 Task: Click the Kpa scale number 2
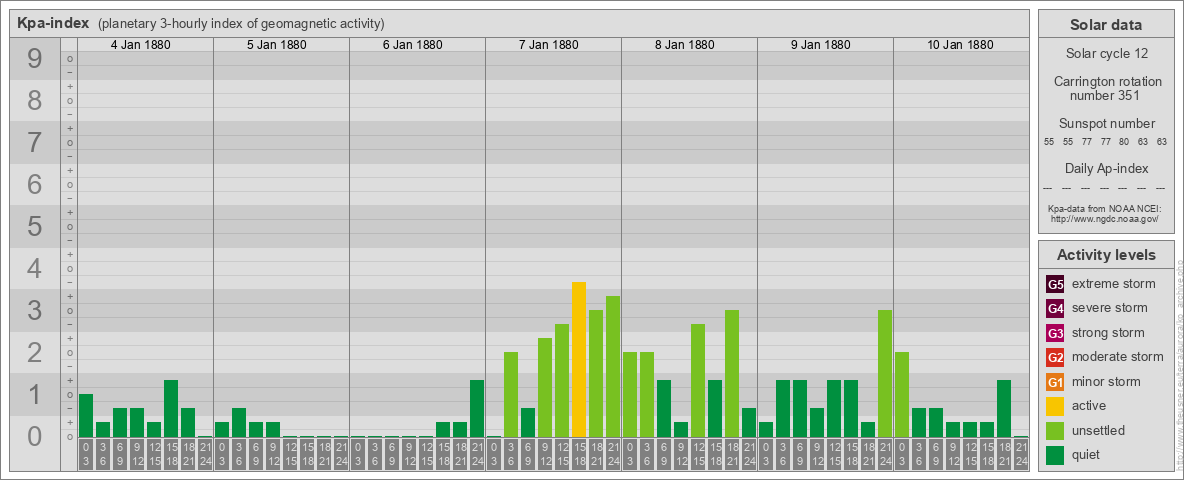35,352
